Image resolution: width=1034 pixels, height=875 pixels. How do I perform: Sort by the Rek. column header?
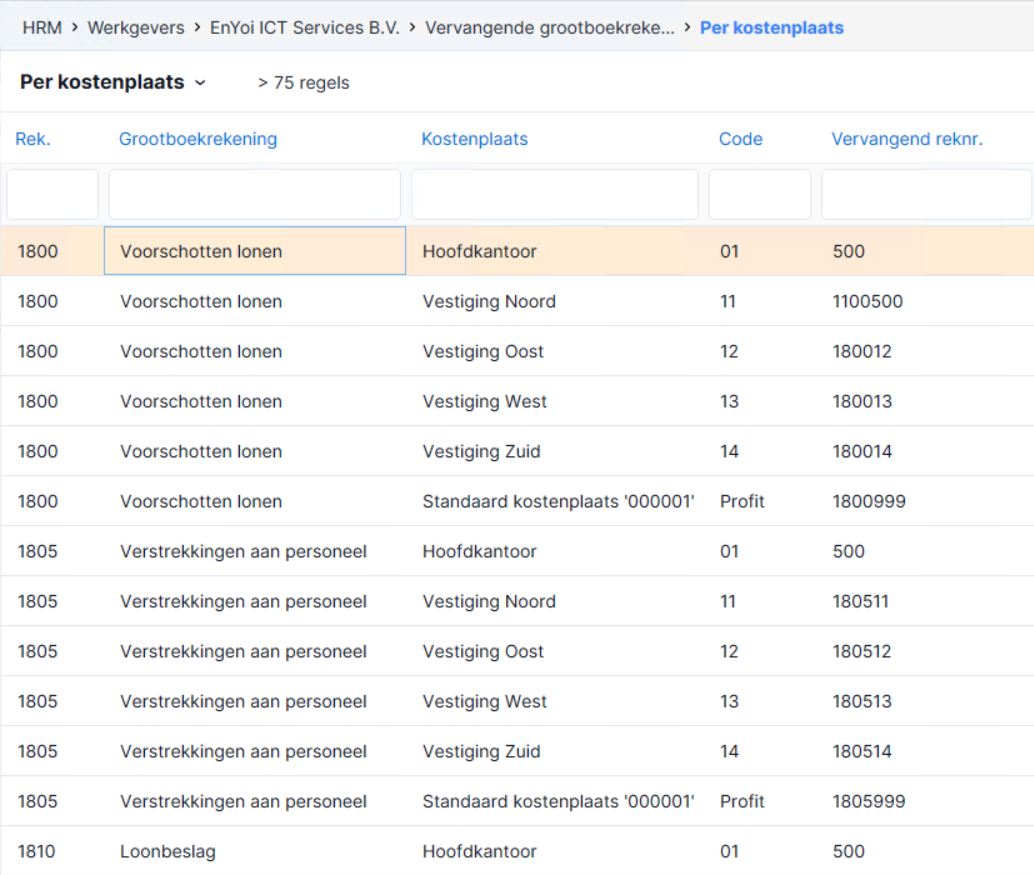click(33, 139)
